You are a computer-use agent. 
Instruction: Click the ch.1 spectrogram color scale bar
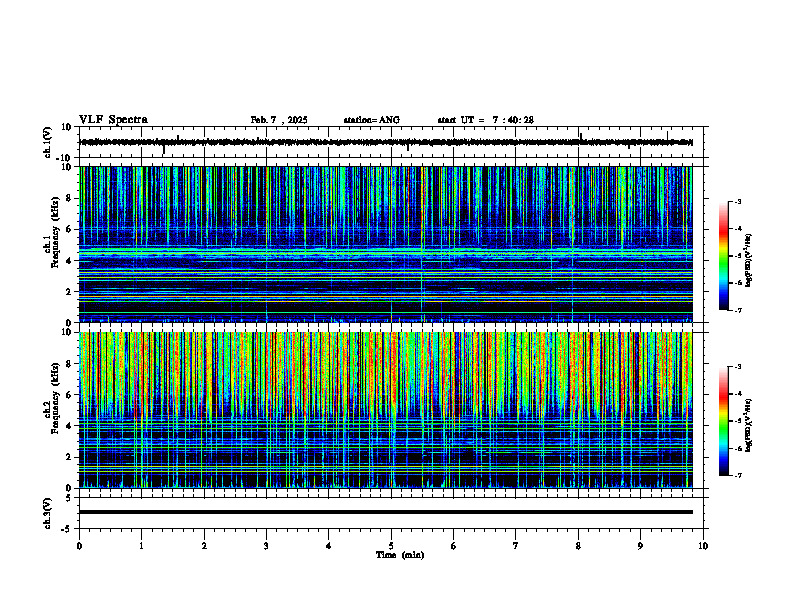(x=724, y=256)
